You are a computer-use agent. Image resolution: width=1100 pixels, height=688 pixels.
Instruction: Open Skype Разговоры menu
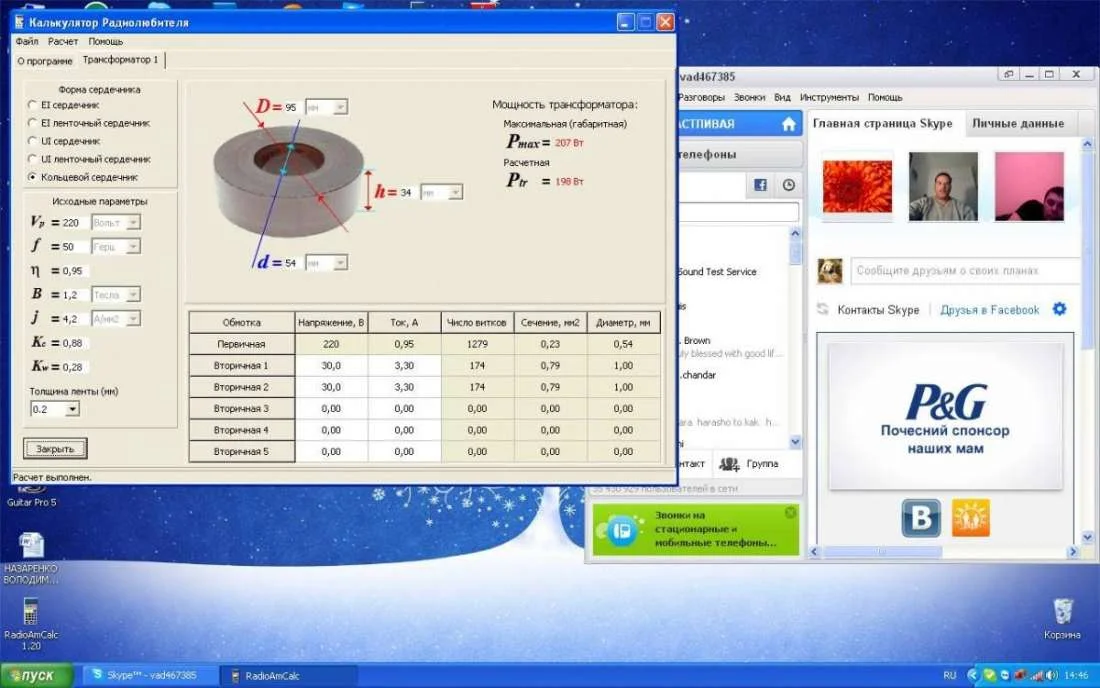pyautogui.click(x=701, y=97)
